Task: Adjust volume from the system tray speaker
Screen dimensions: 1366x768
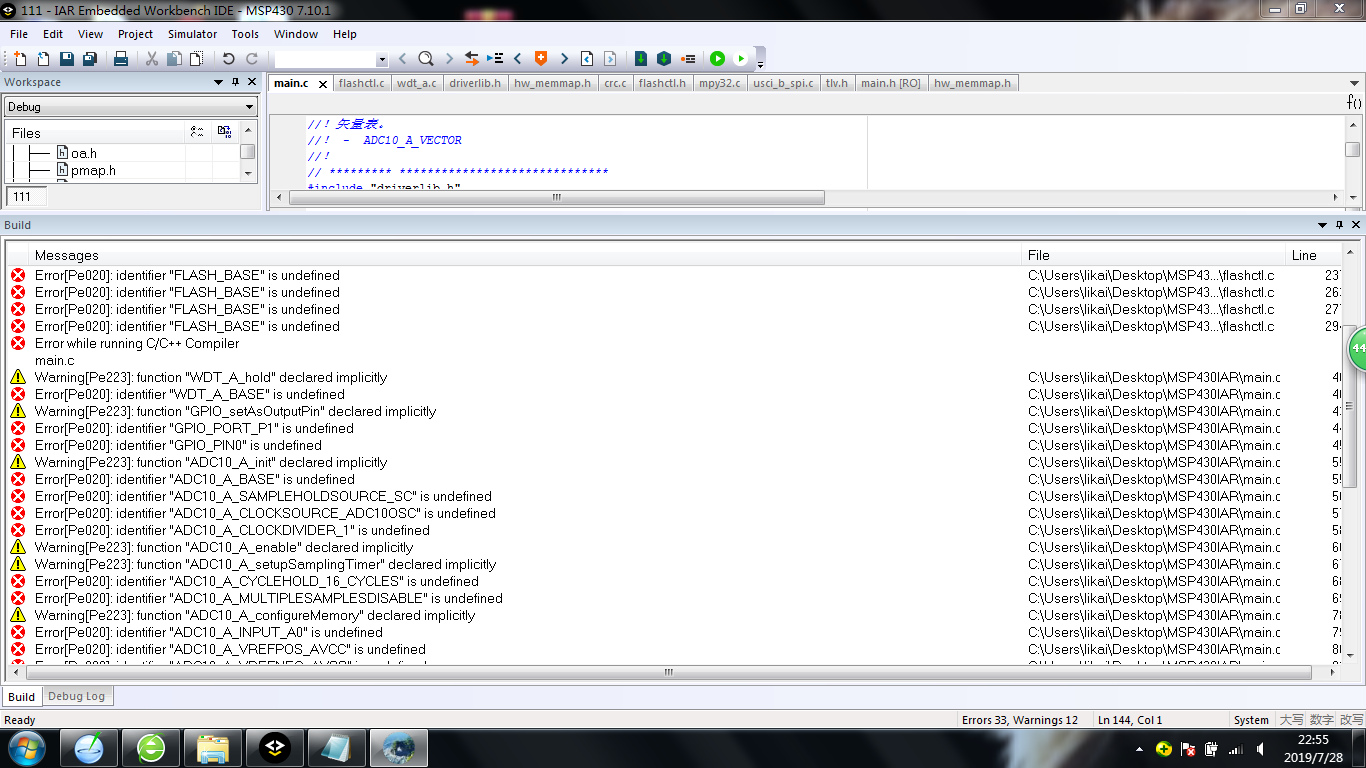Action: [1260, 748]
